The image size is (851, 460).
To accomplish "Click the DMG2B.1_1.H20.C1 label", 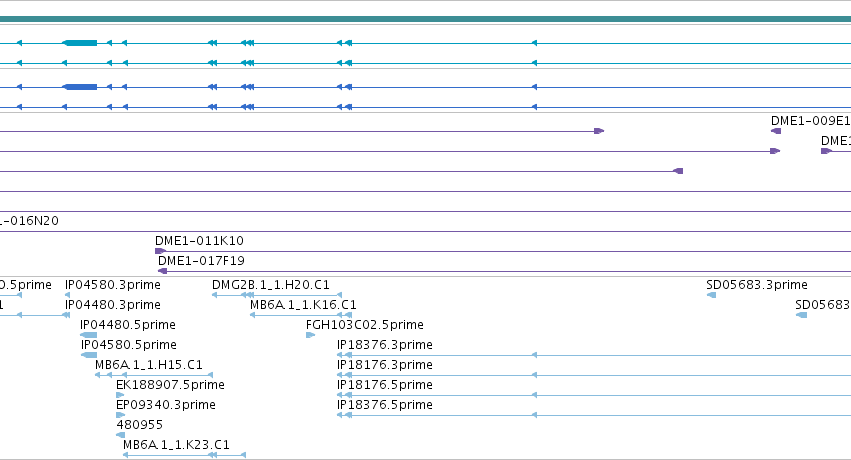I will coord(271,285).
